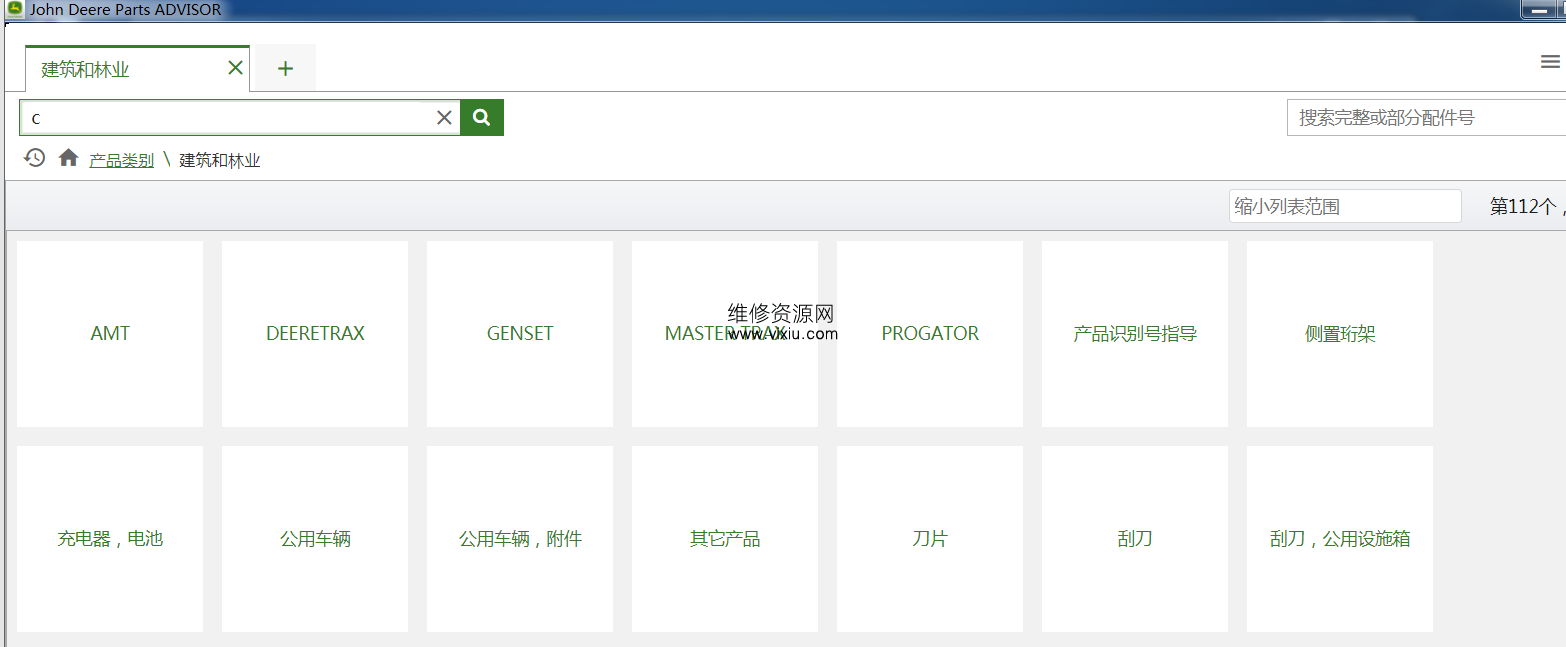
Task: Clear the search field with X icon
Action: pos(444,118)
